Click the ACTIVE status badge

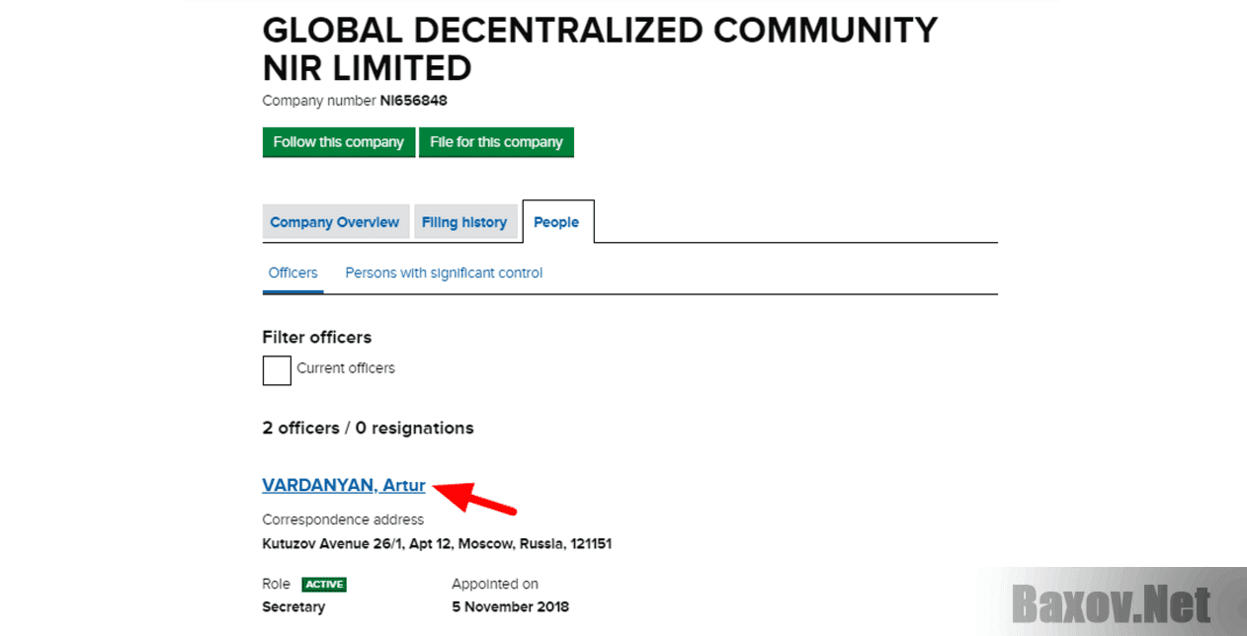[x=326, y=584]
